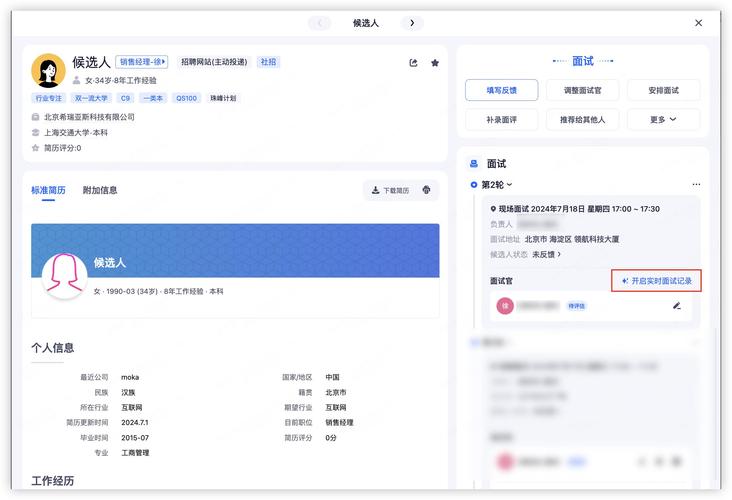
Task: Select the 标准简历 tab
Action: pos(48,190)
